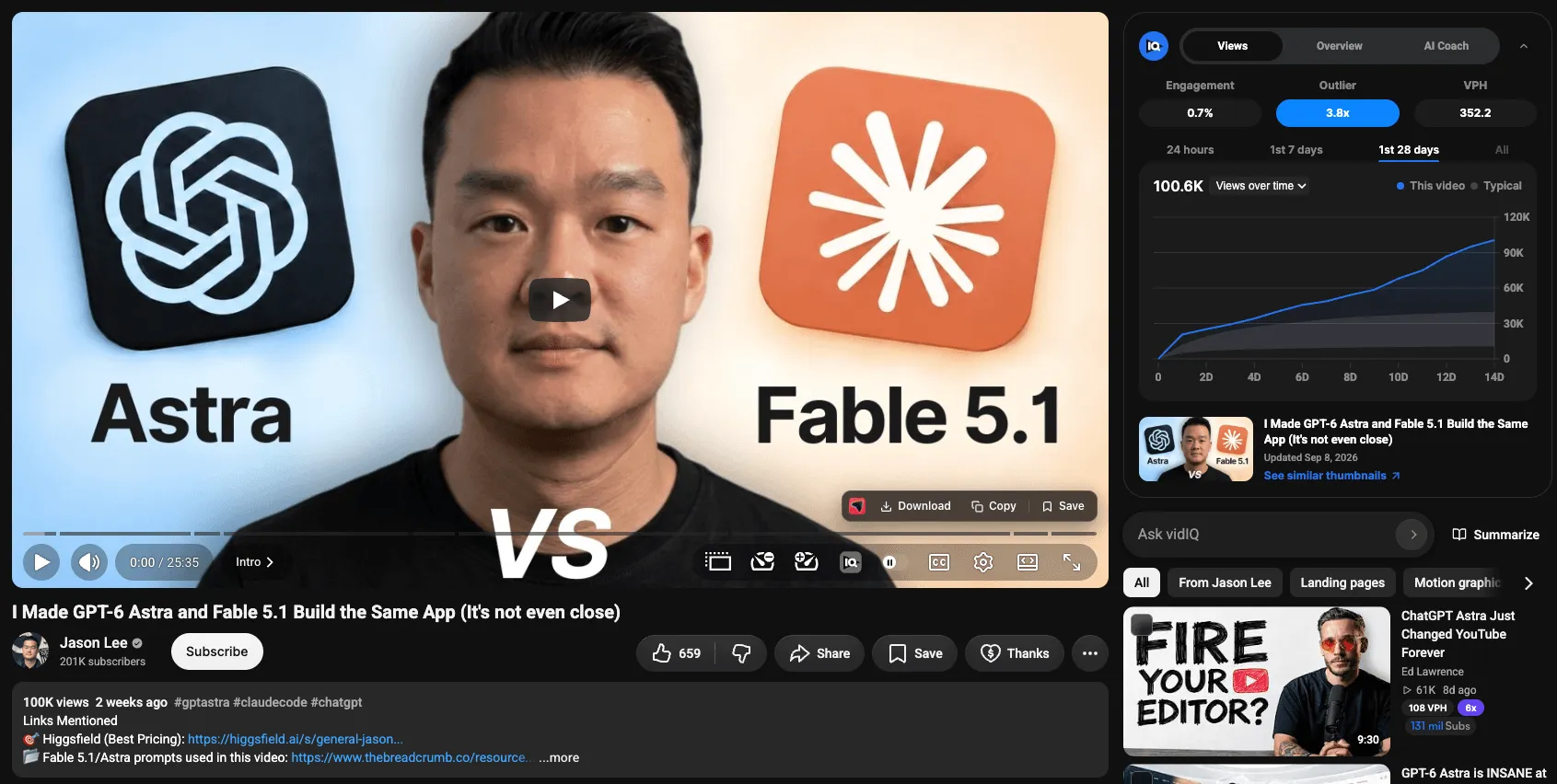Expand description with ...more
Image resolution: width=1557 pixels, height=784 pixels.
559,757
